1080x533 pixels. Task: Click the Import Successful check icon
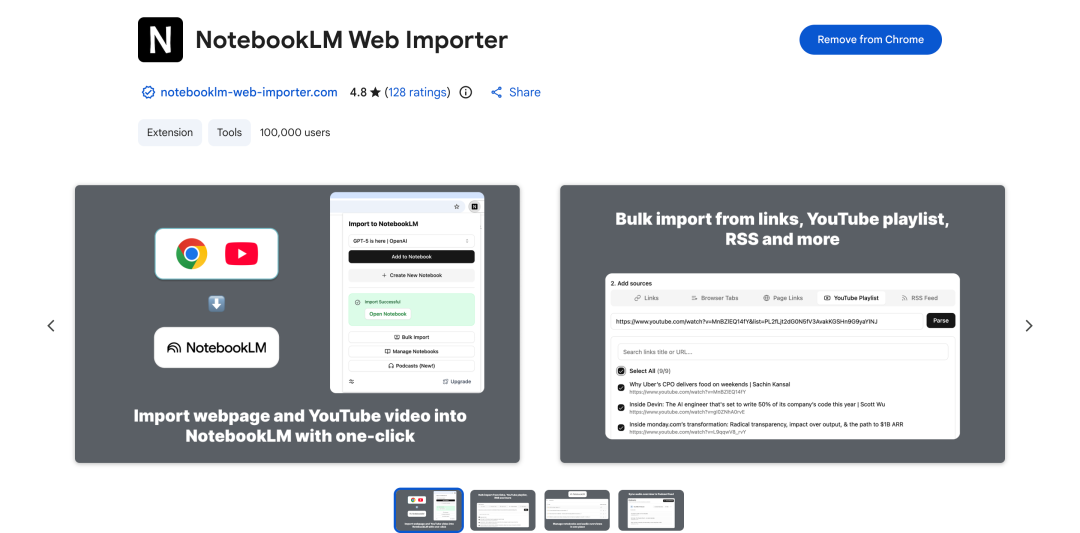357,302
